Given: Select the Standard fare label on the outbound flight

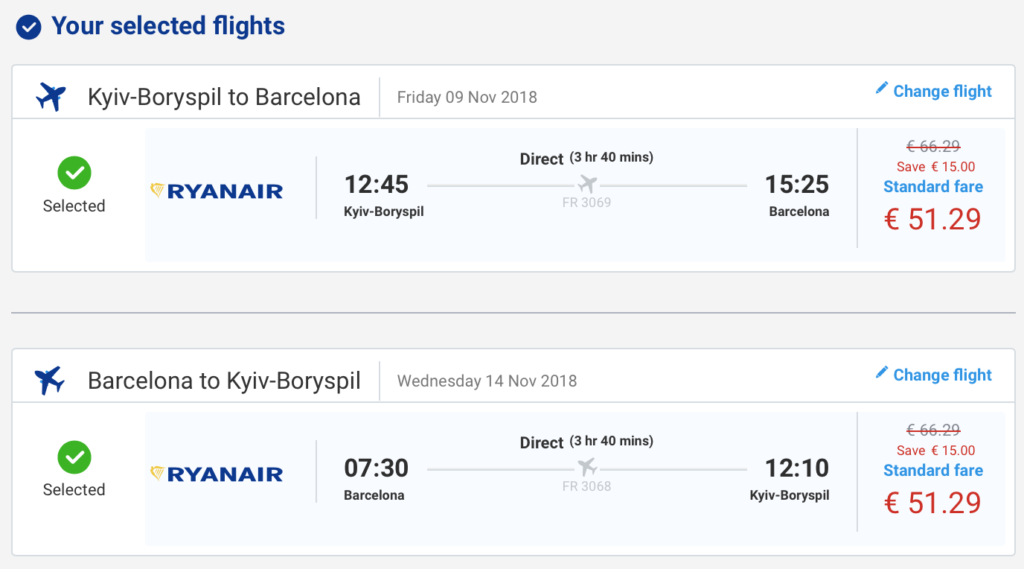Looking at the screenshot, I should tap(933, 187).
